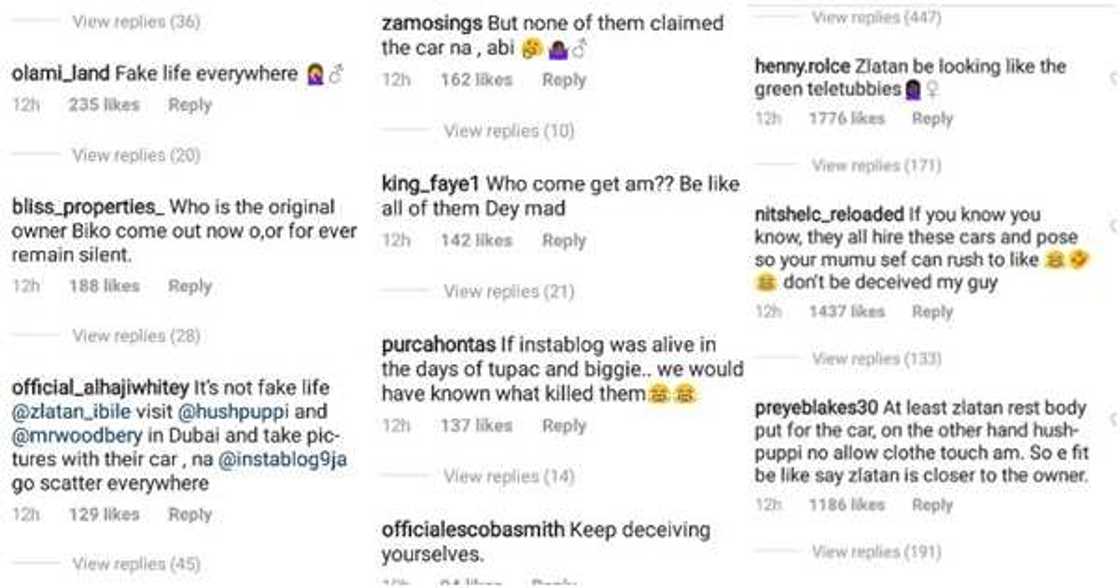1120x588 pixels.
Task: Open bliss_properties_ user profile
Action: (x=87, y=208)
